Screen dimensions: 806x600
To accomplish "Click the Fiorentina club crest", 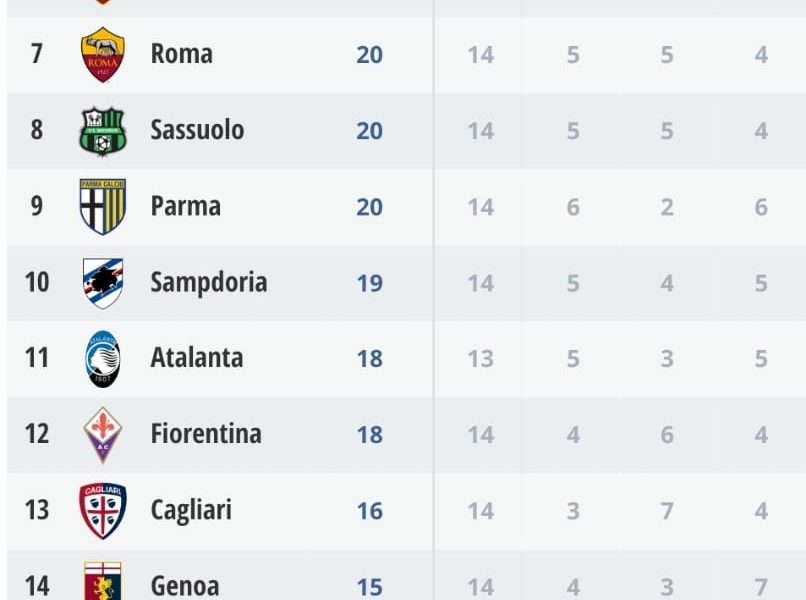I will (103, 434).
